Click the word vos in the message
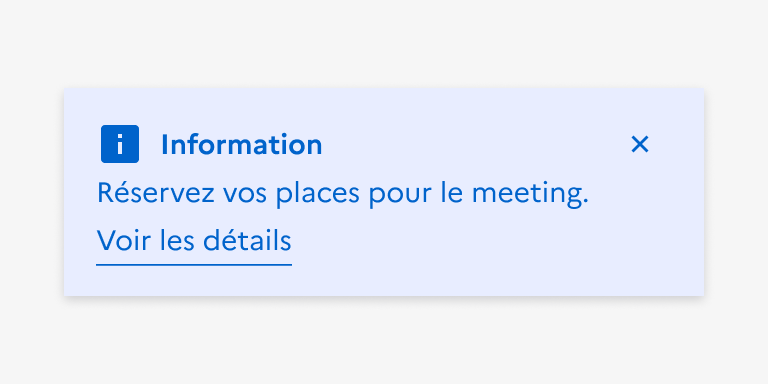 click(245, 195)
